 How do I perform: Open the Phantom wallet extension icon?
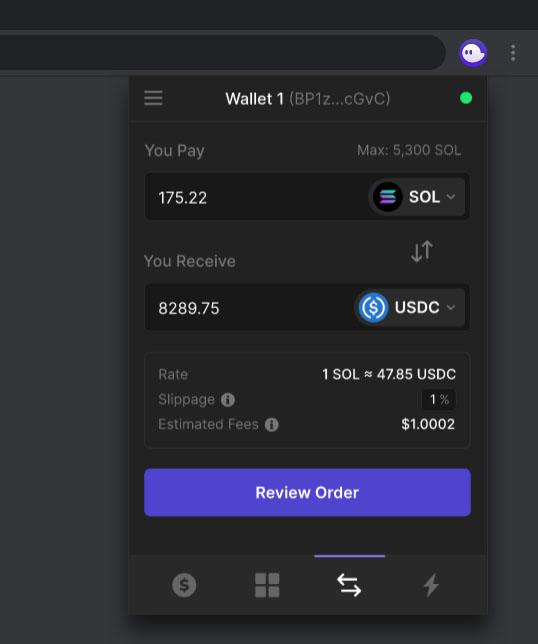click(x=473, y=53)
